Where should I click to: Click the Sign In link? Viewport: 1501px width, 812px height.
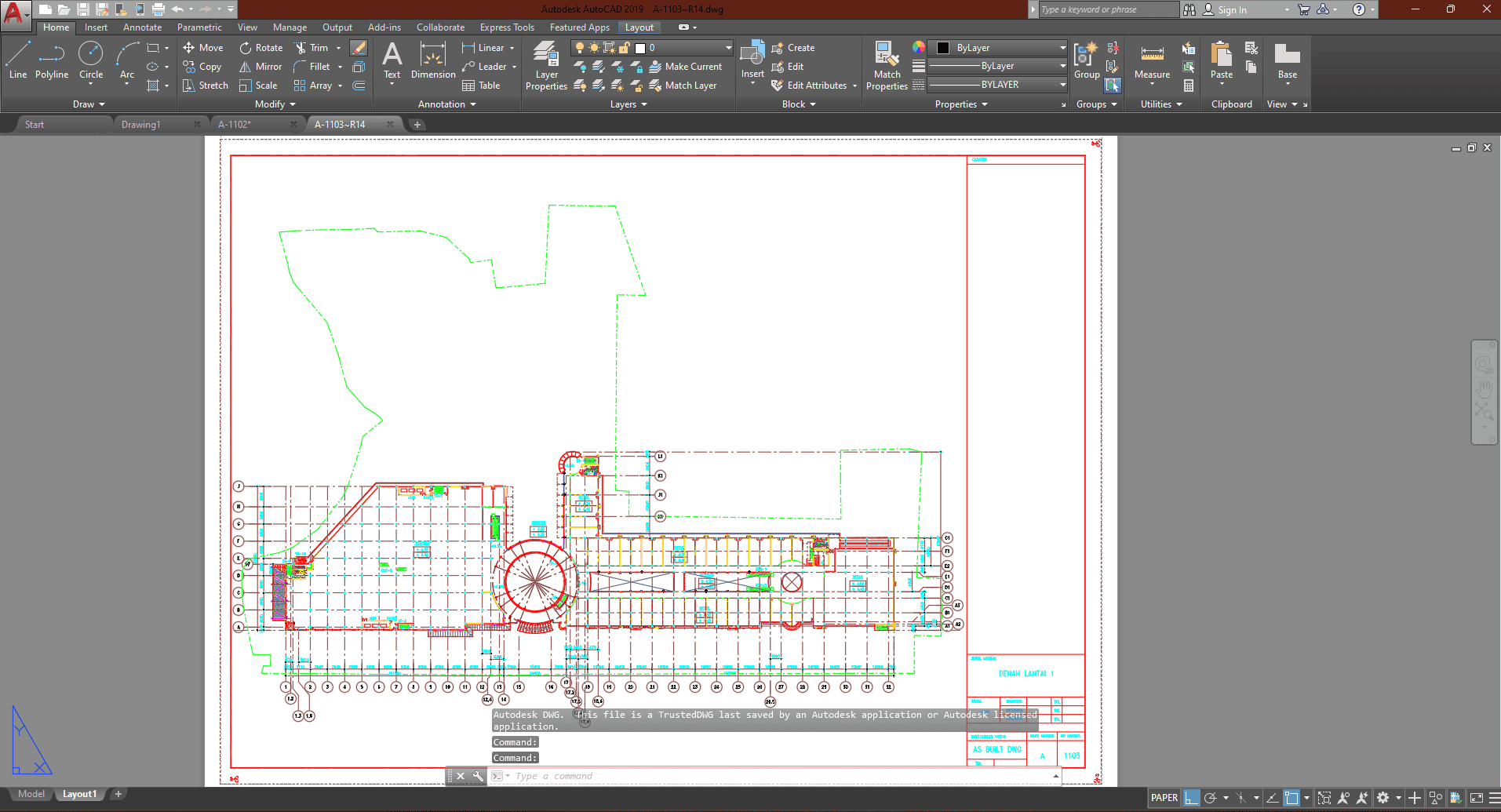coord(1232,10)
